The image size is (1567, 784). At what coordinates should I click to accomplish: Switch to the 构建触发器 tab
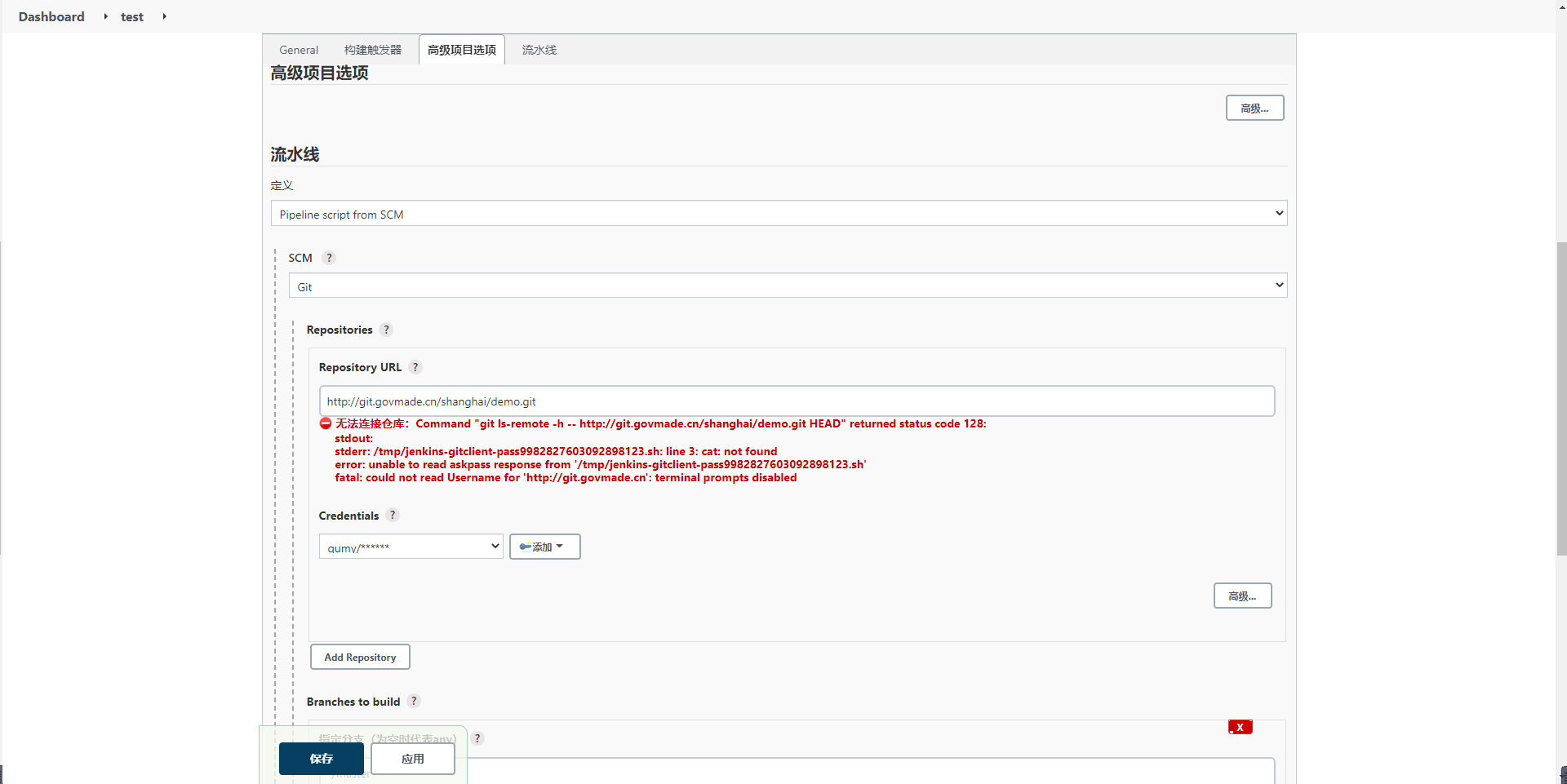(373, 50)
